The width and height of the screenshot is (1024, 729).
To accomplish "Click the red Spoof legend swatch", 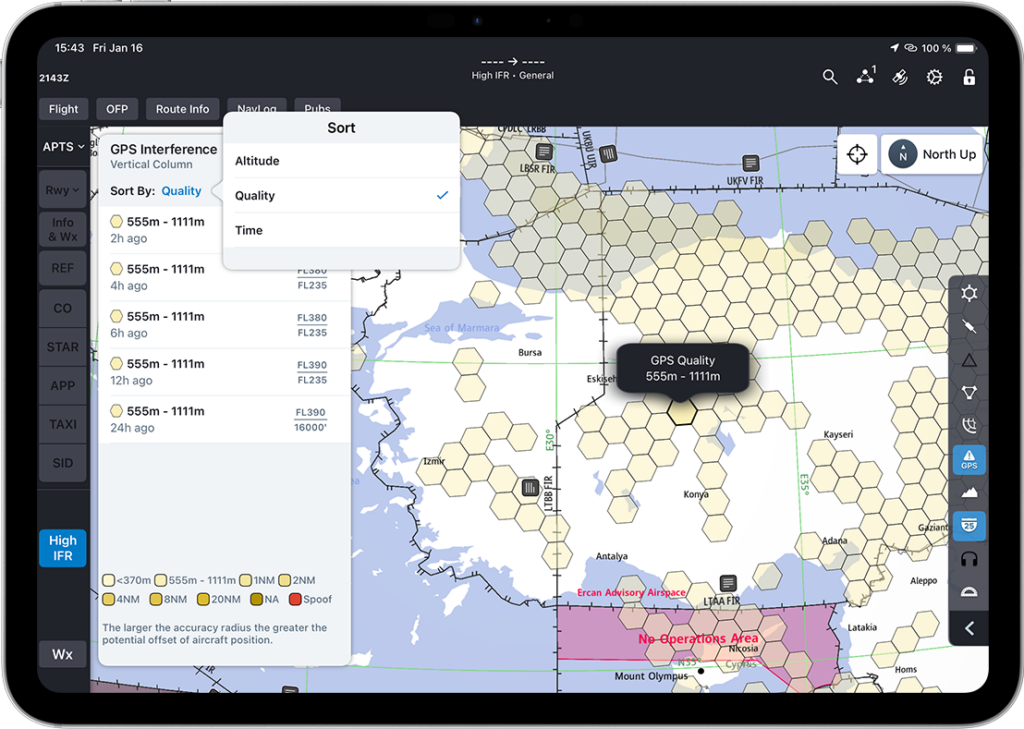I will [295, 599].
